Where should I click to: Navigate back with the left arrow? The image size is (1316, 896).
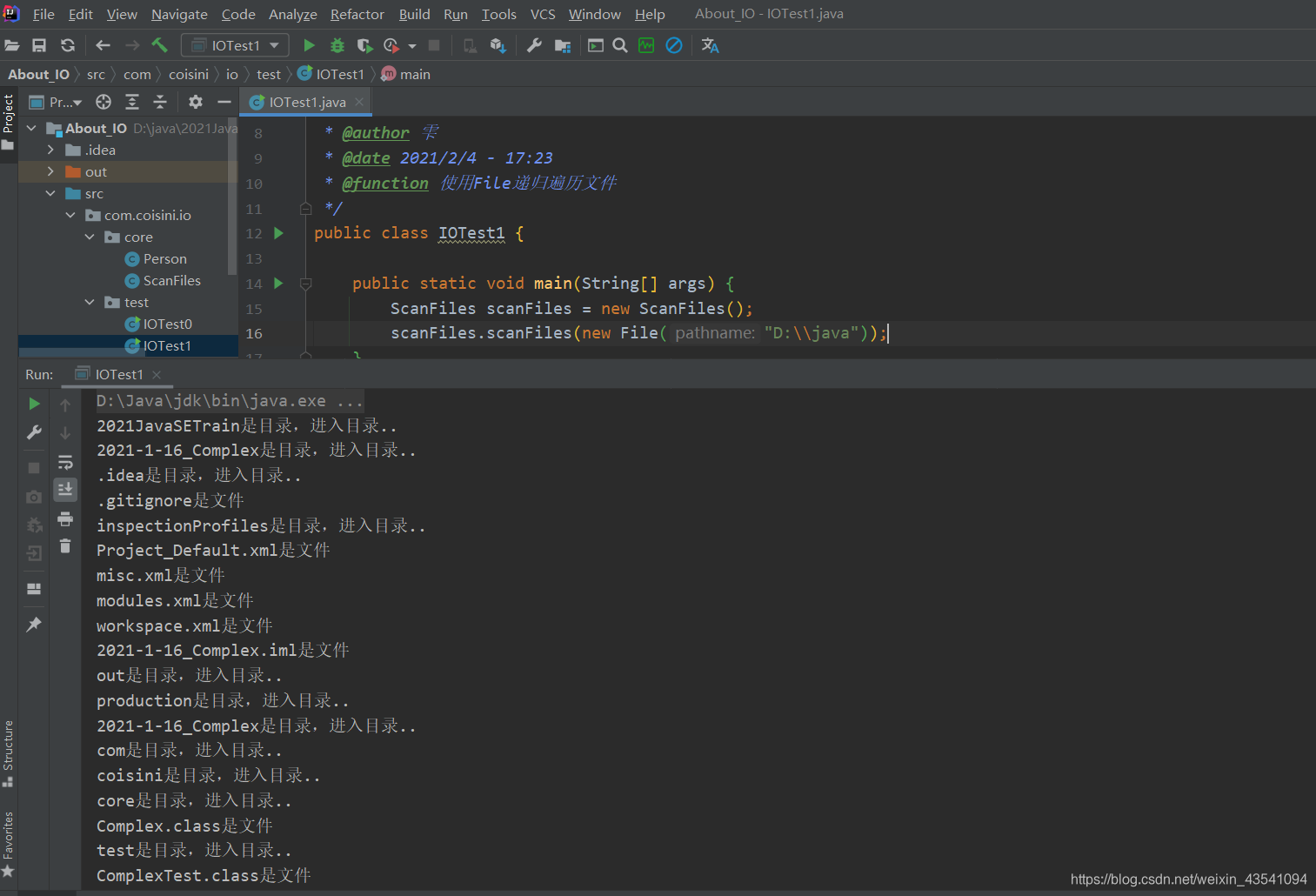(103, 45)
